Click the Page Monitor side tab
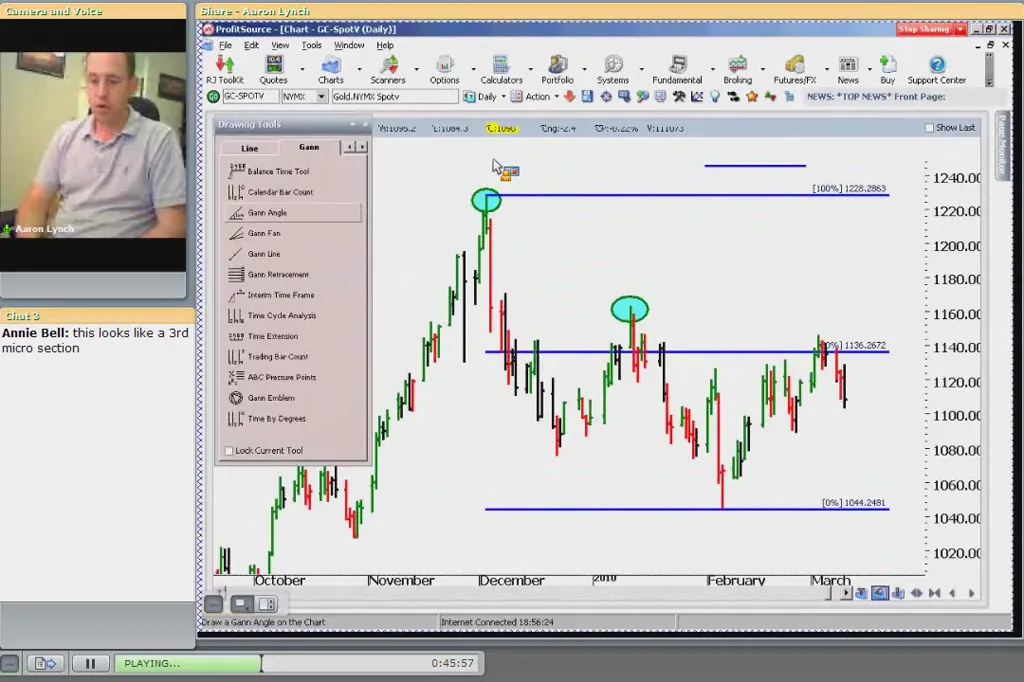The image size is (1024, 682). (x=1002, y=146)
